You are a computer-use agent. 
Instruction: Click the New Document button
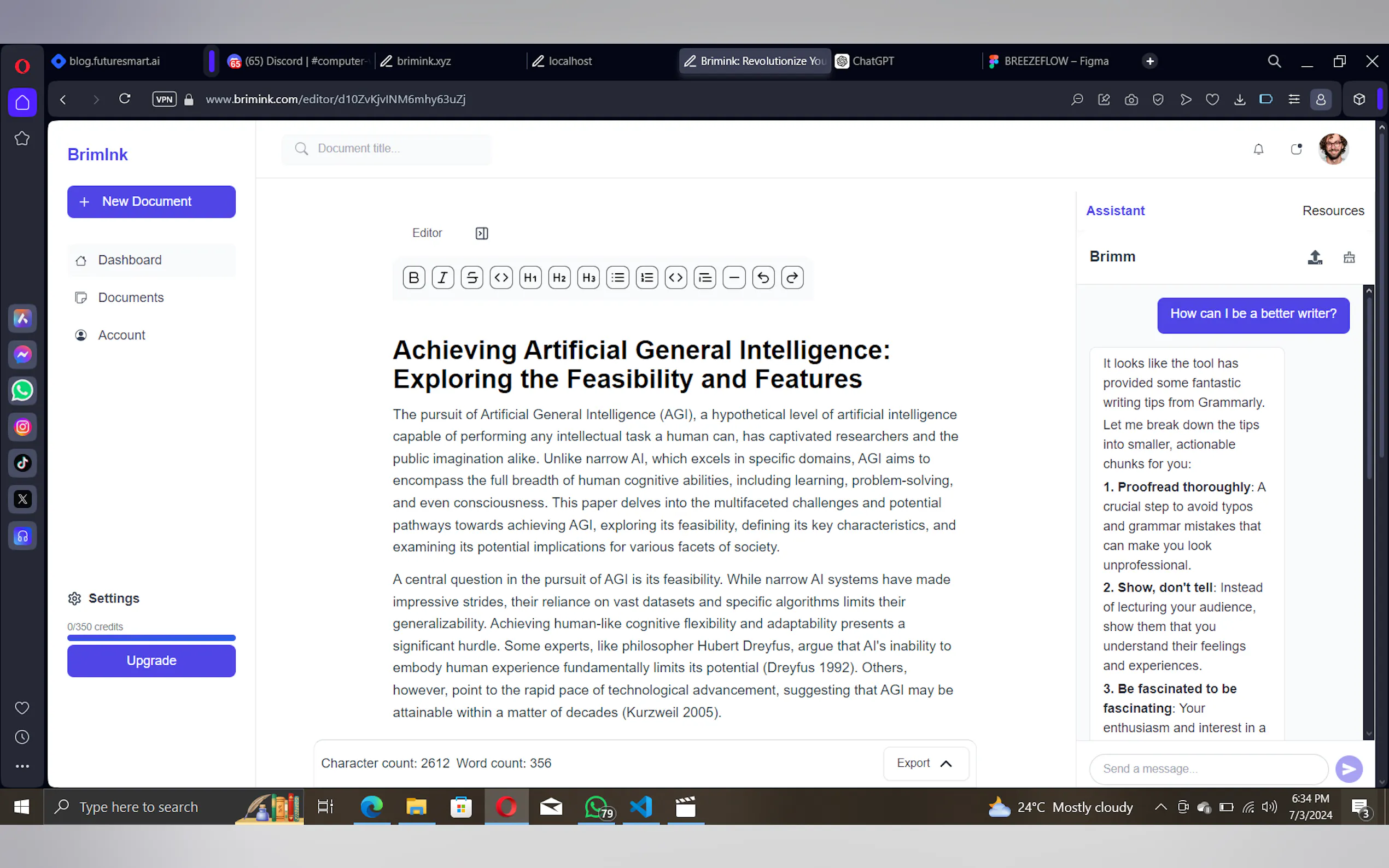[x=151, y=202]
